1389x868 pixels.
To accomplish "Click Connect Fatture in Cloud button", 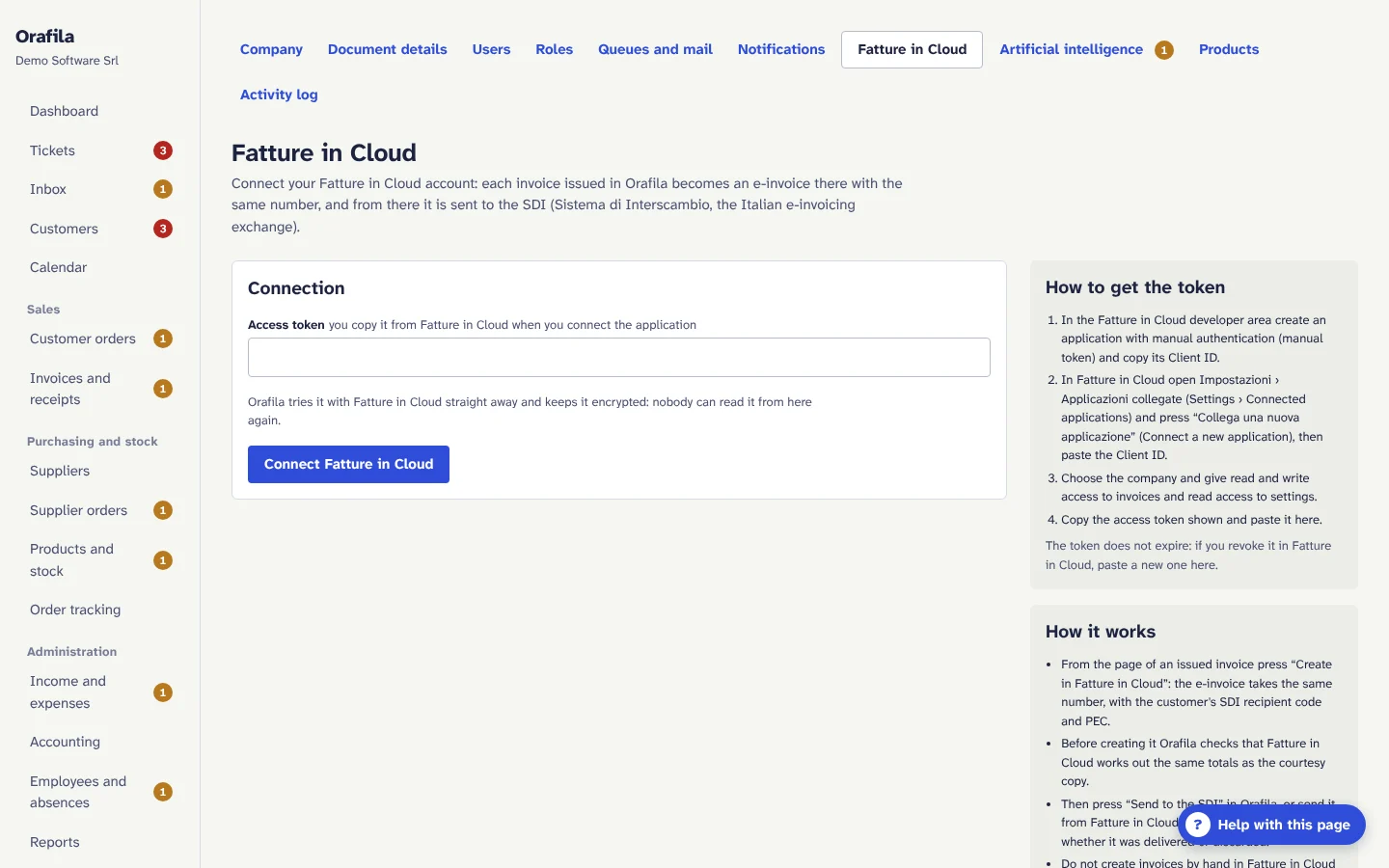I will click(x=348, y=464).
